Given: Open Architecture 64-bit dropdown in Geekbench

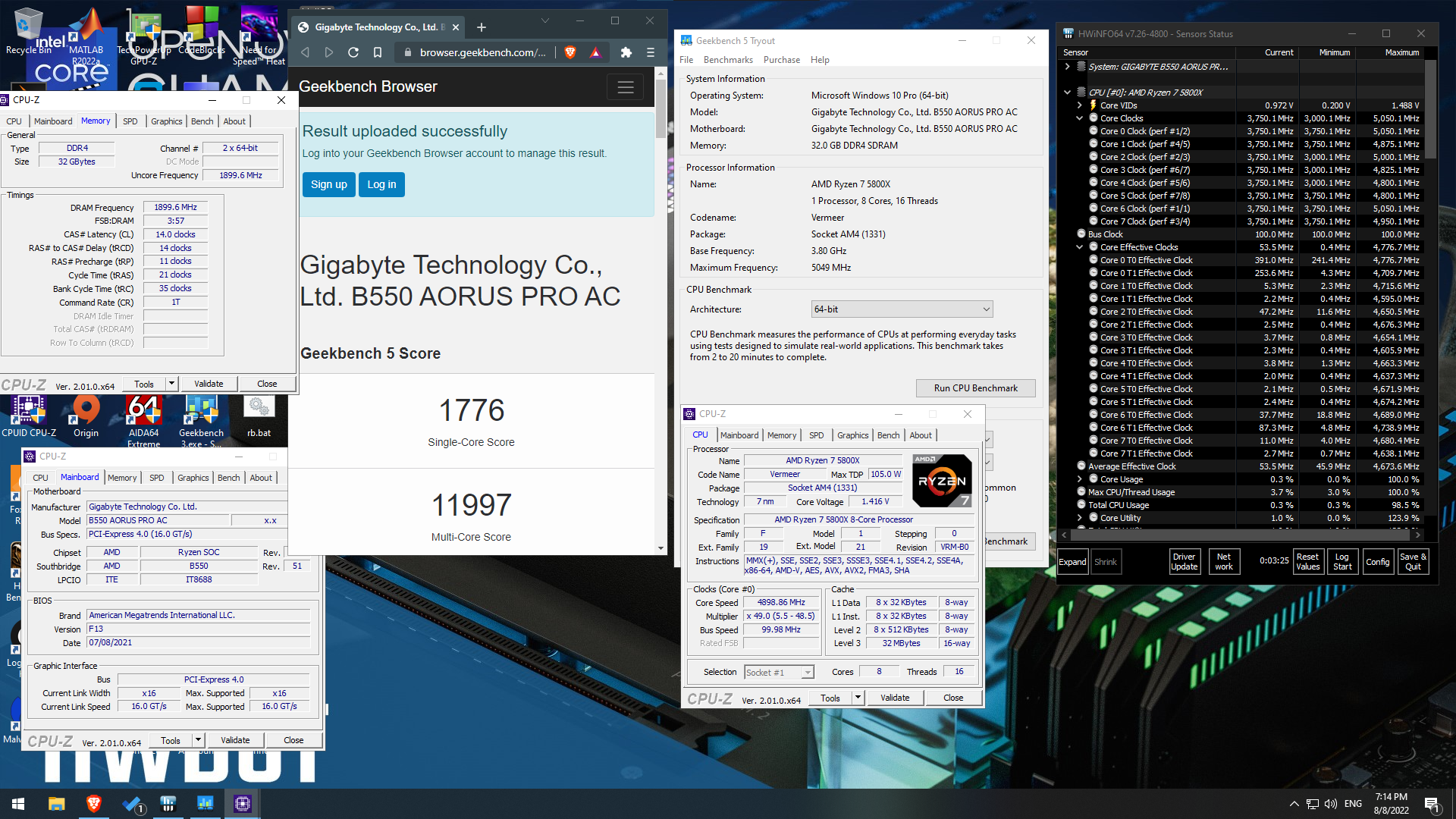Looking at the screenshot, I should click(x=902, y=309).
